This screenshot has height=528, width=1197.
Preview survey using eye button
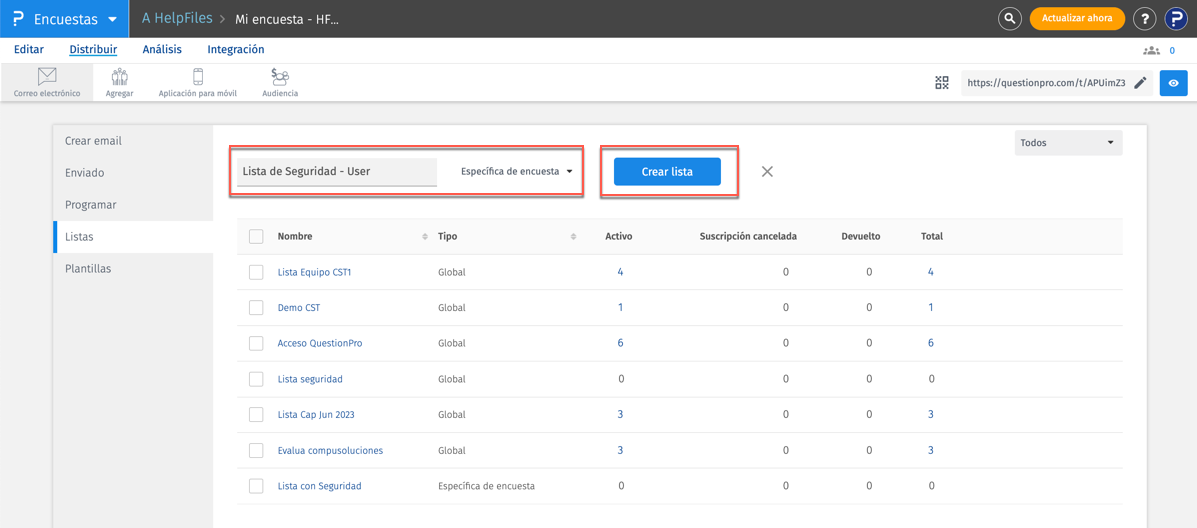(x=1173, y=83)
